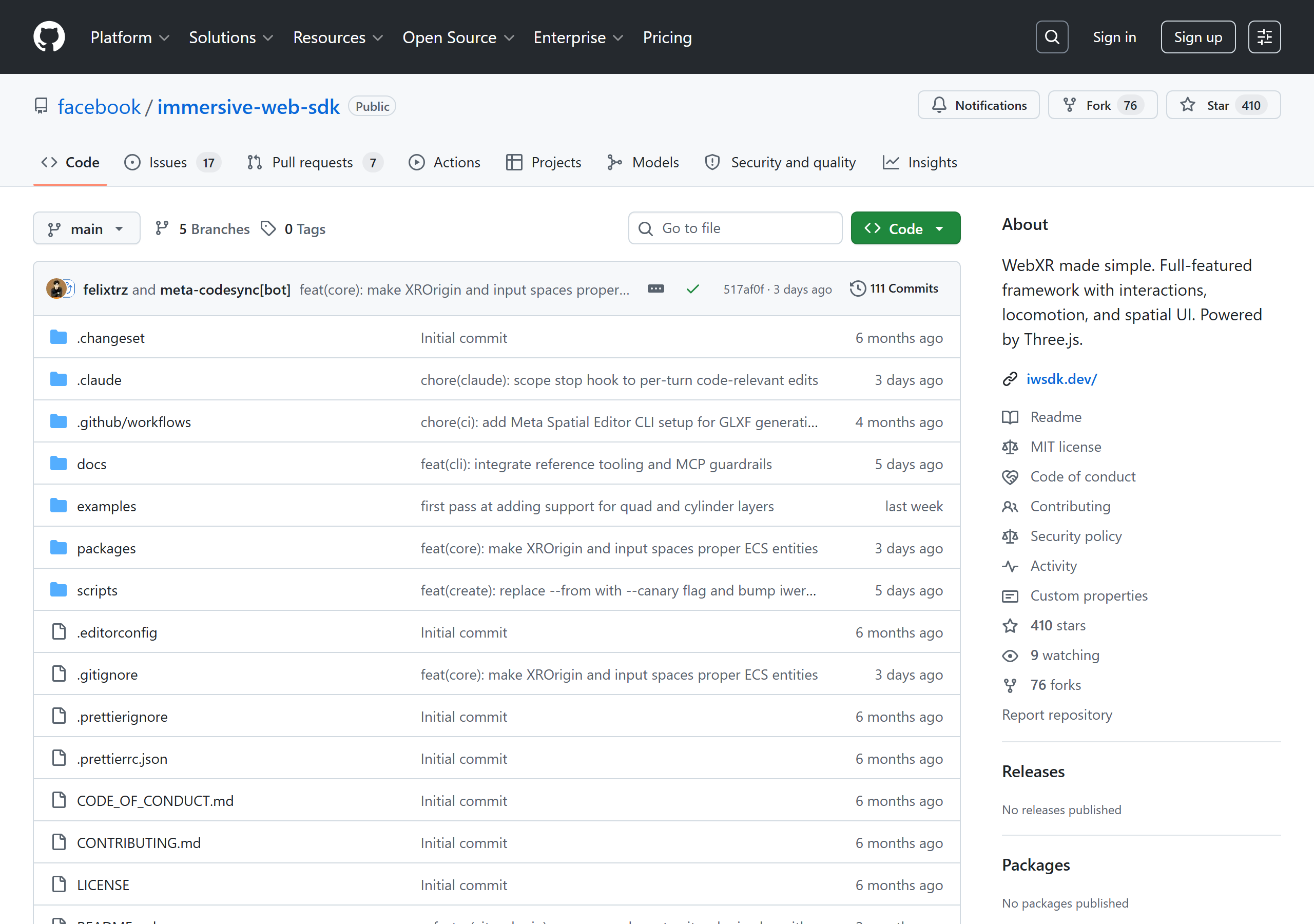This screenshot has width=1314, height=924.
Task: Open the facebook owner link
Action: (x=99, y=106)
